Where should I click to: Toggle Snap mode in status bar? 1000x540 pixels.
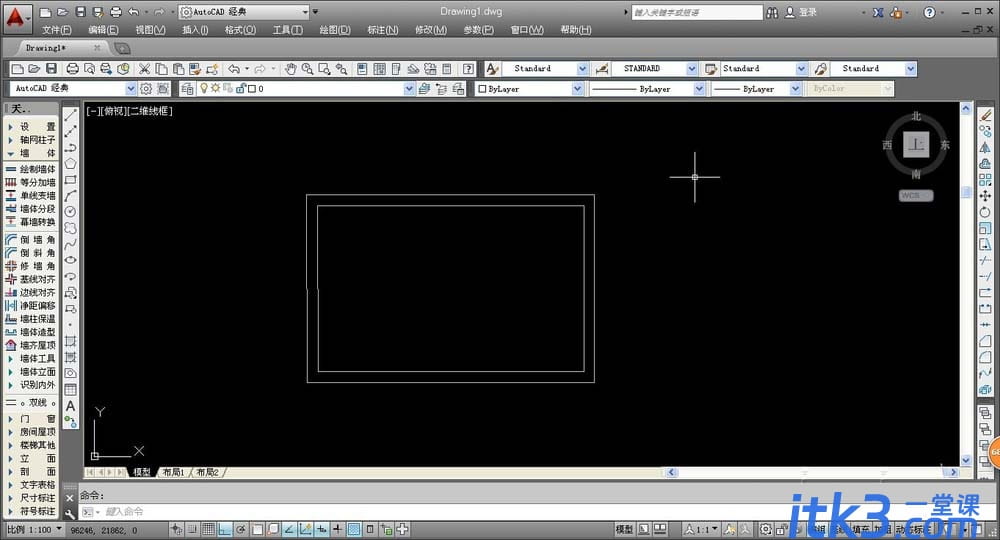pos(192,529)
